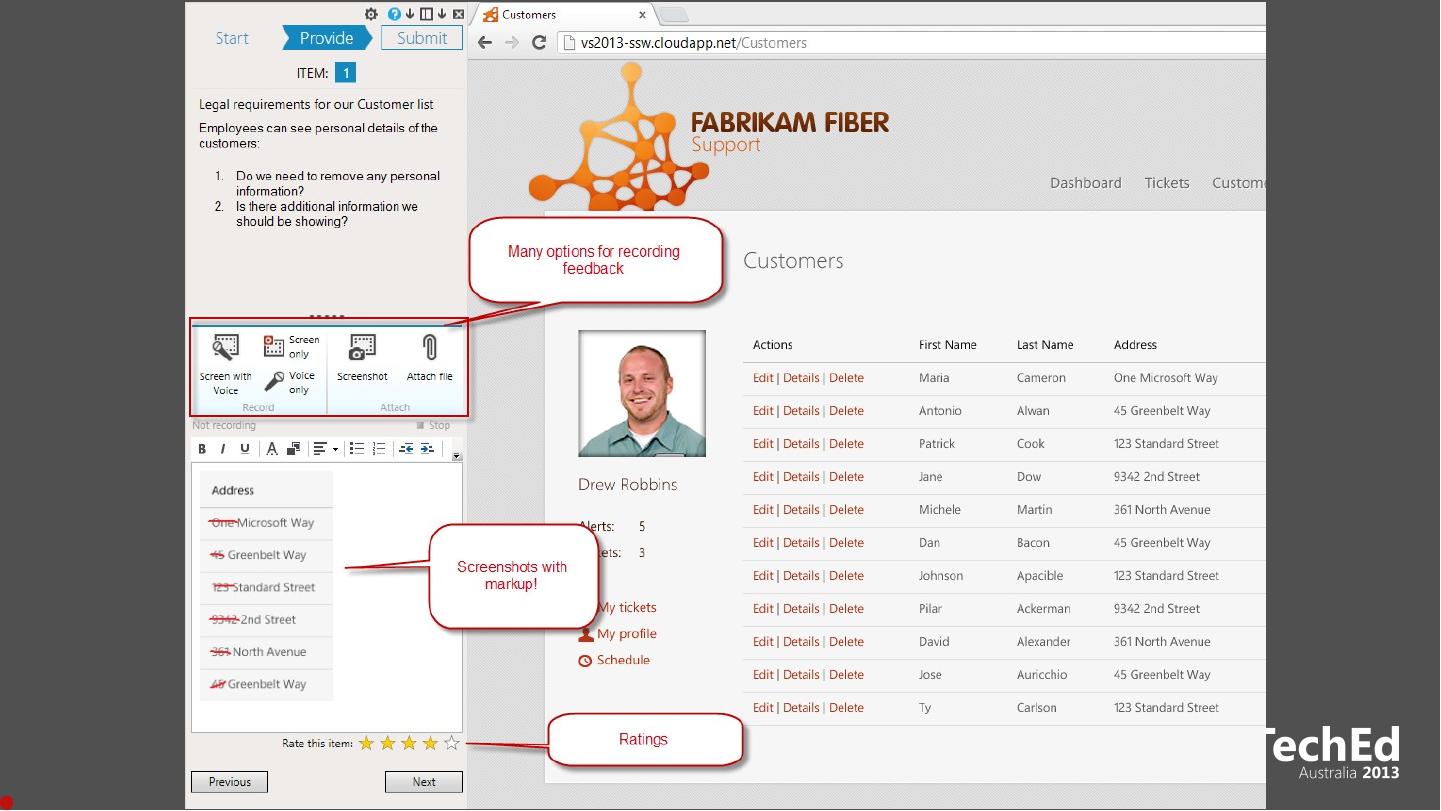The image size is (1441, 811).
Task: Edit the Jane Dow record
Action: (x=763, y=477)
